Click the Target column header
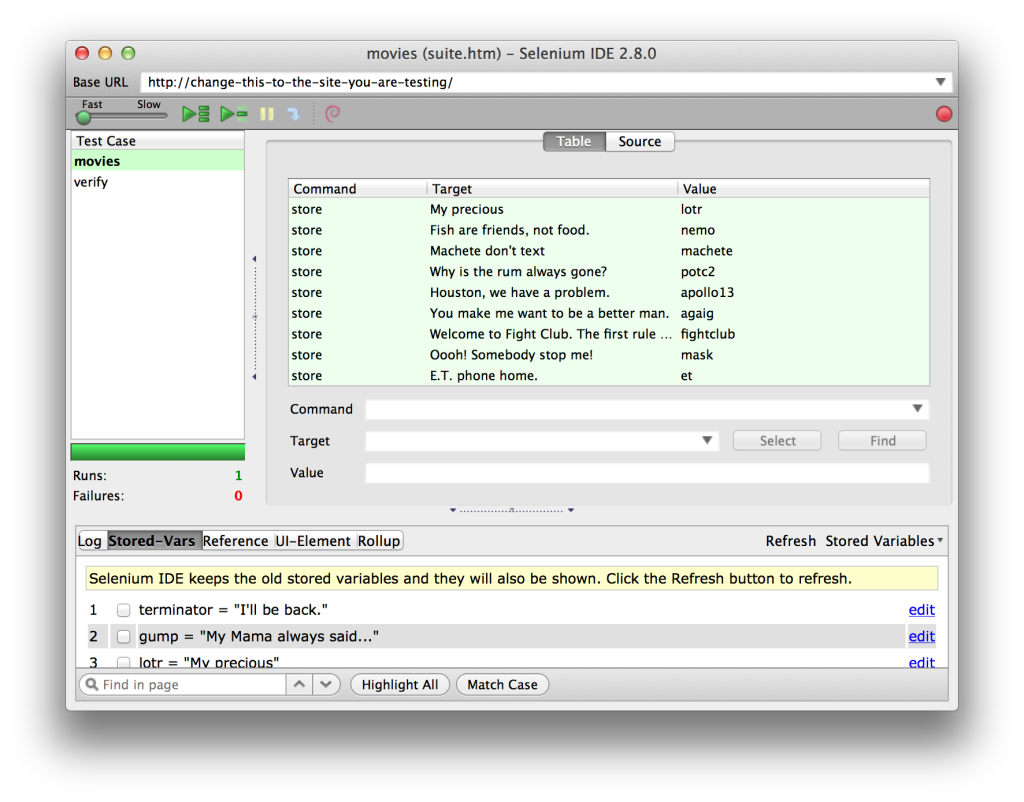This screenshot has height=802, width=1024. tap(552, 189)
